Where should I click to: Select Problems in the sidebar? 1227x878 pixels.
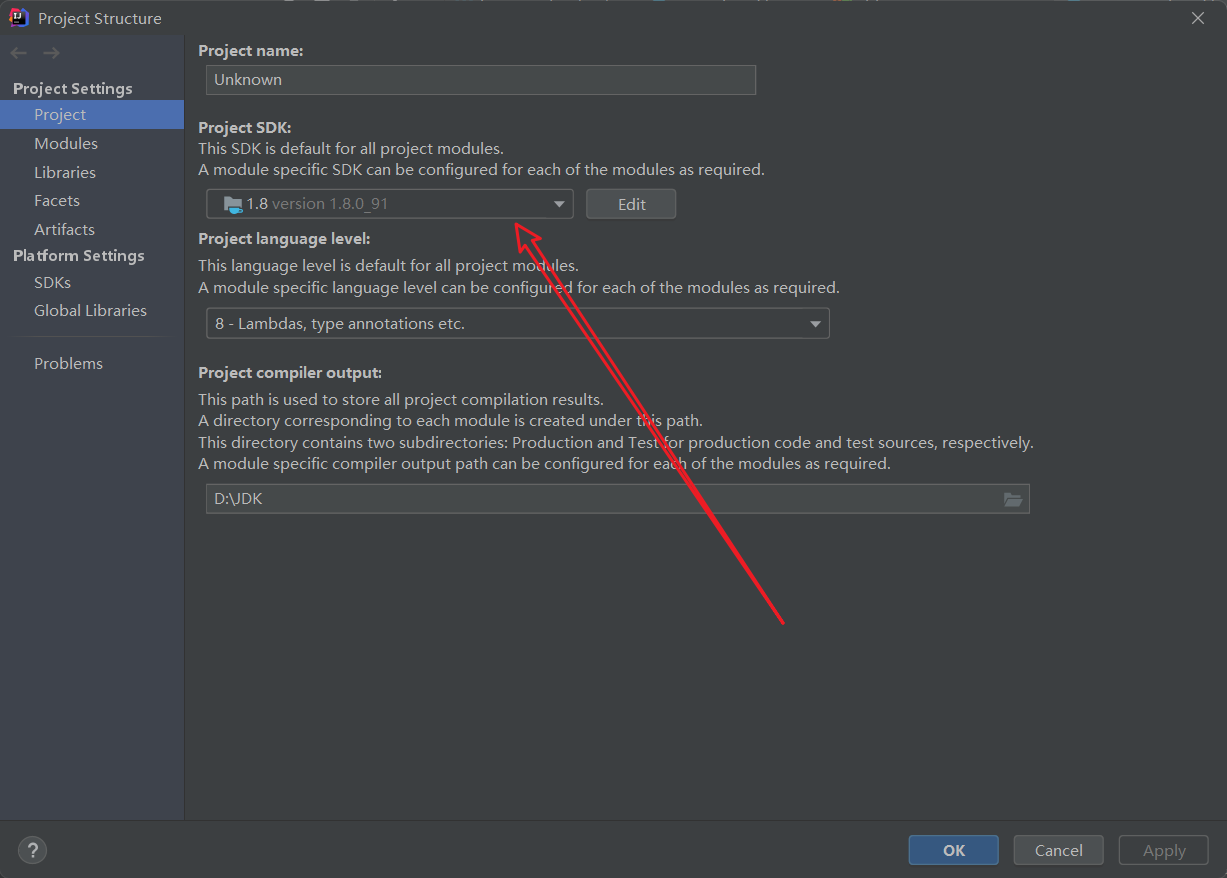[x=68, y=363]
